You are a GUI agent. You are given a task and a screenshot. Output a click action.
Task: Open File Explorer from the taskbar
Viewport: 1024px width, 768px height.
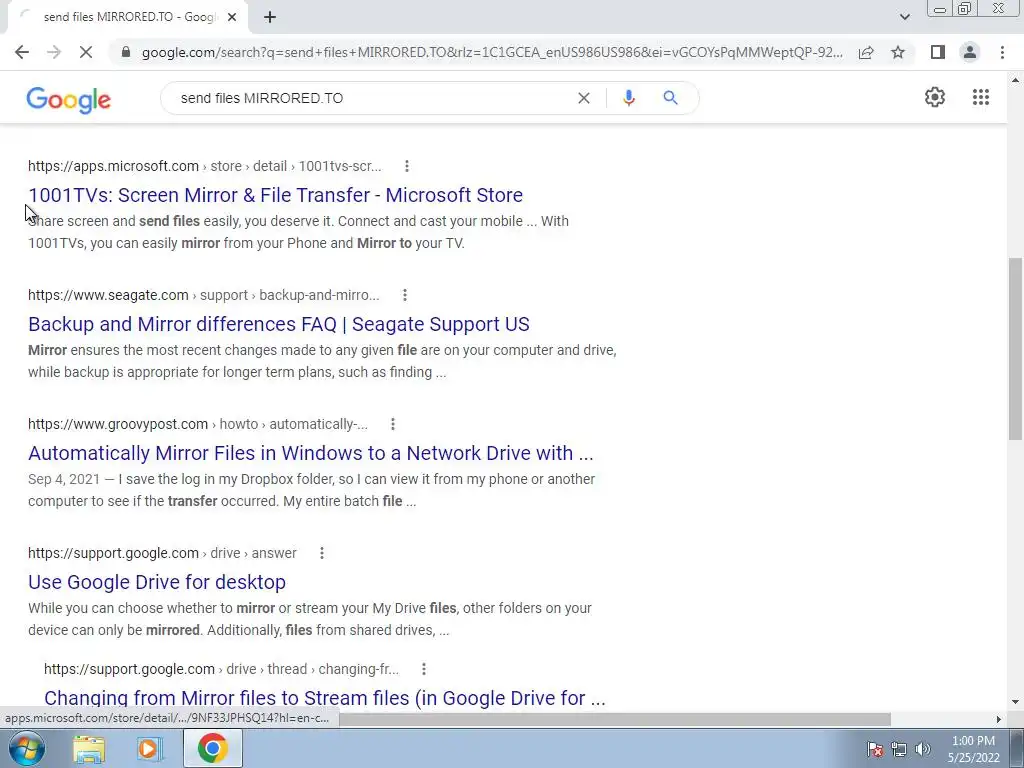coord(89,749)
